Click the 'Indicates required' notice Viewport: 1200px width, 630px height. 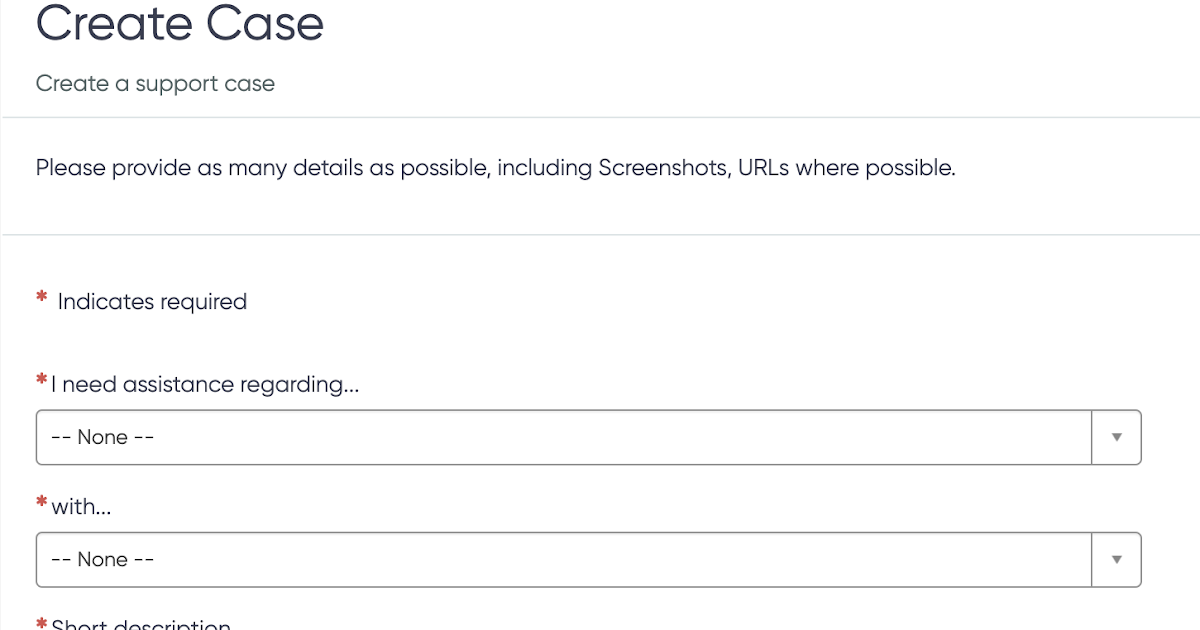coord(152,301)
